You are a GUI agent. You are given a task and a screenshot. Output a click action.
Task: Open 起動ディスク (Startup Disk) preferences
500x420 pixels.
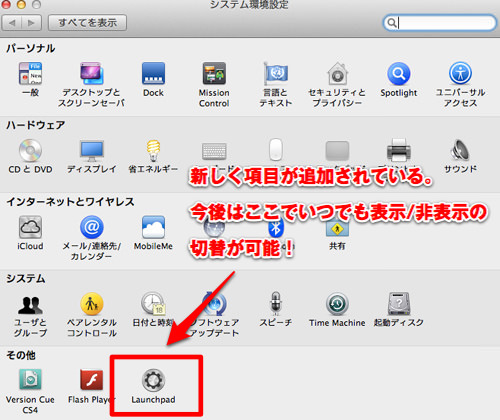tap(399, 304)
